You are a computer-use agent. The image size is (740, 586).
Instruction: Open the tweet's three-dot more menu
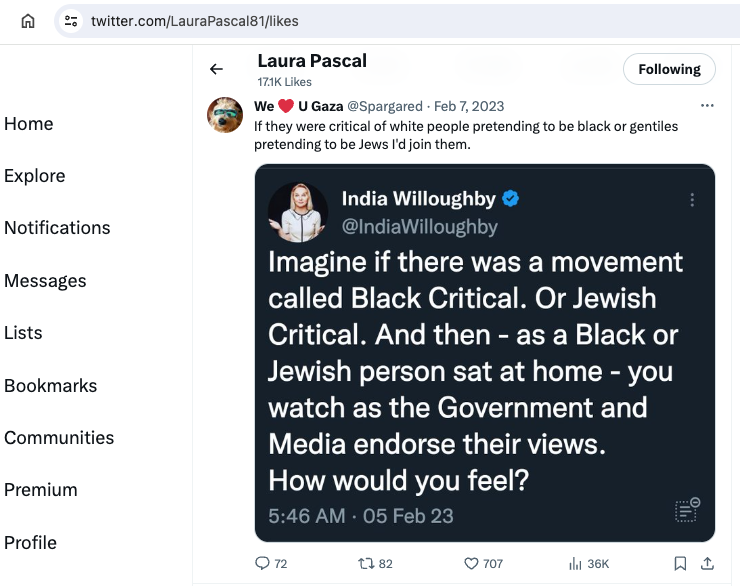tap(707, 105)
